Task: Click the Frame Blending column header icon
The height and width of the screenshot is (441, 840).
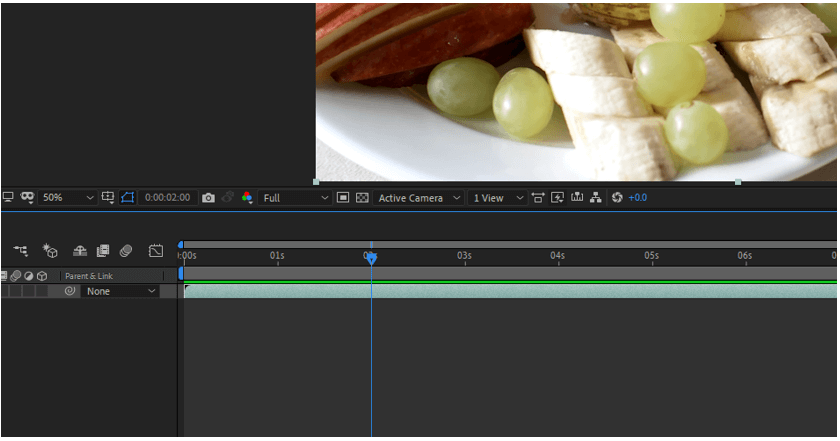Action: click(4, 276)
